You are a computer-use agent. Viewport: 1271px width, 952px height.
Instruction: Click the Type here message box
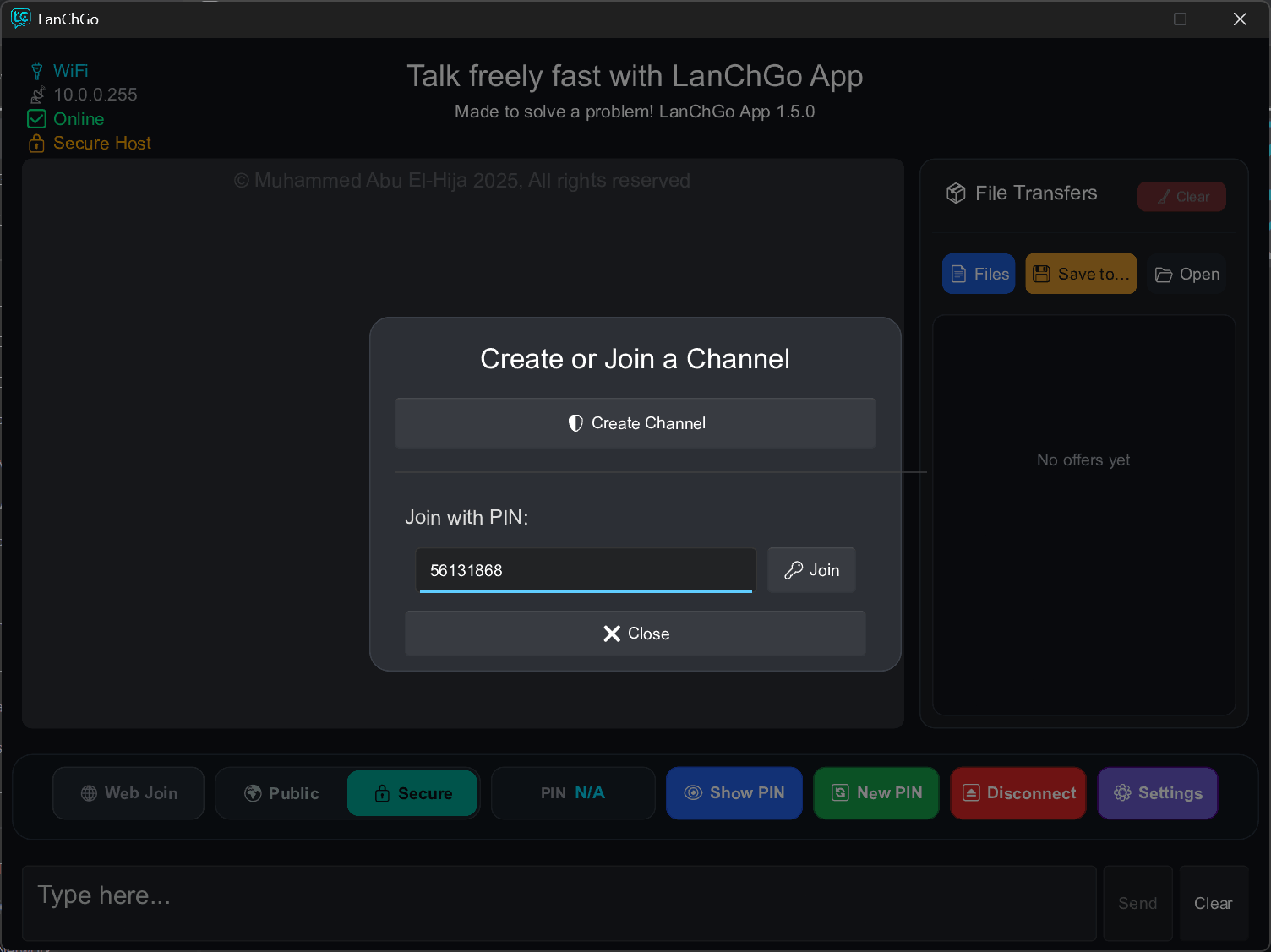coord(558,903)
